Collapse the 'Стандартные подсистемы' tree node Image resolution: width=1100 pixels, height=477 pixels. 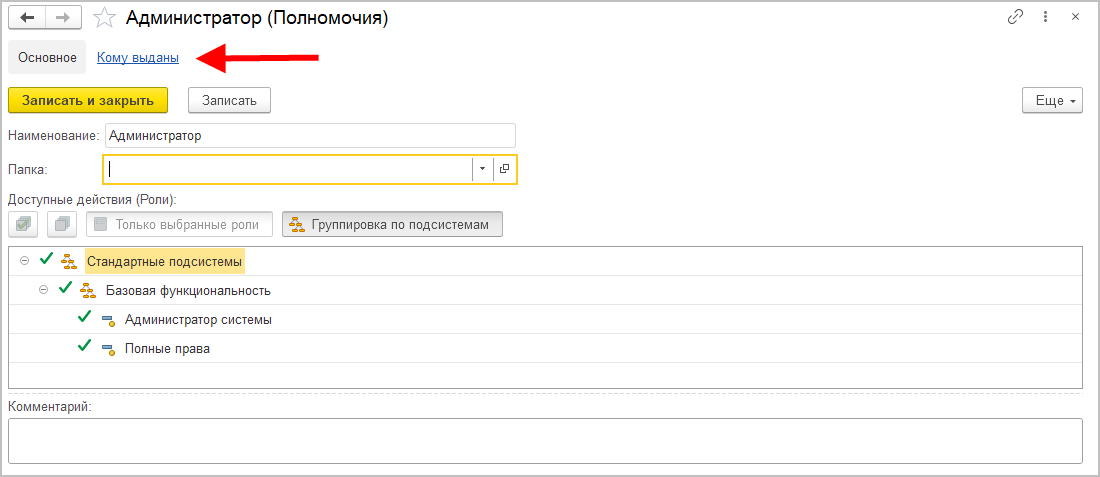pyautogui.click(x=25, y=261)
